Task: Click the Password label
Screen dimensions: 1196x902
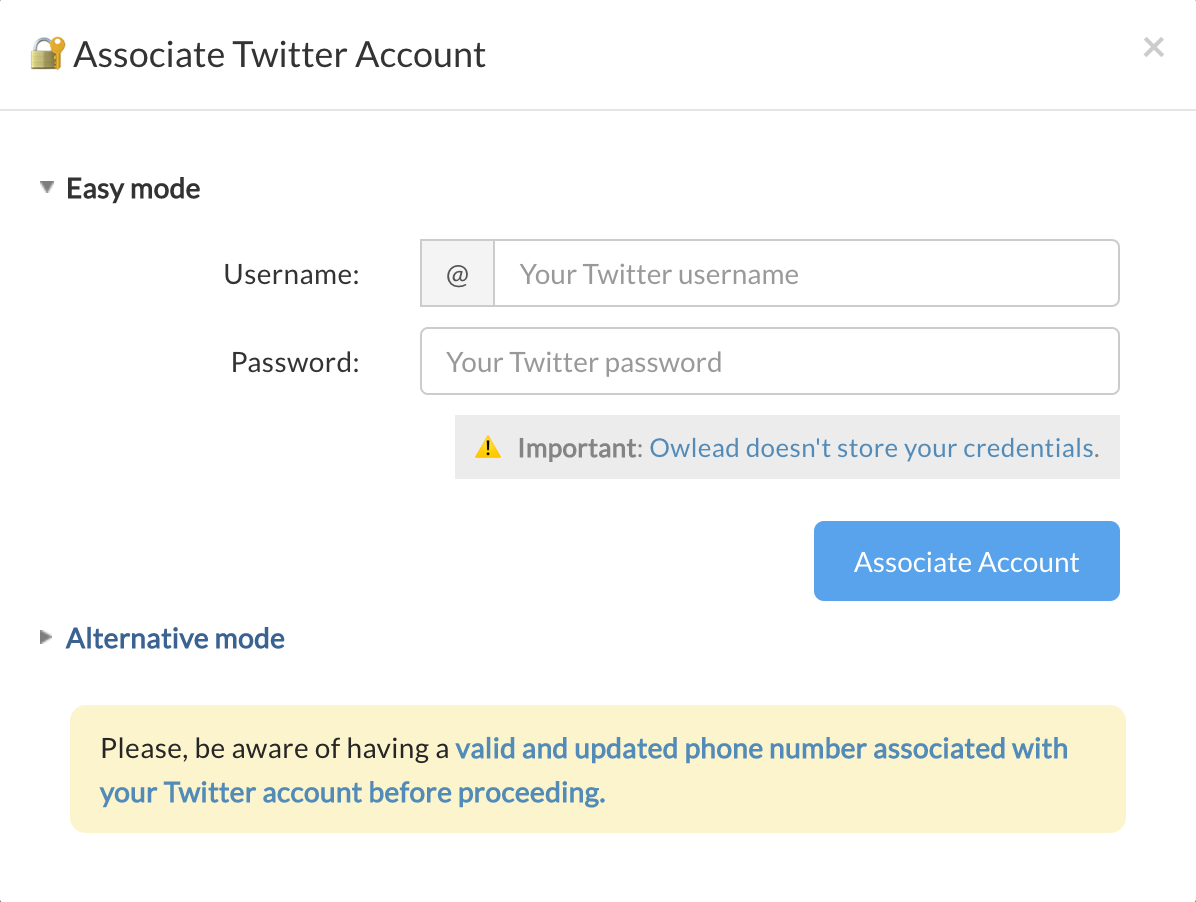Action: pos(295,362)
